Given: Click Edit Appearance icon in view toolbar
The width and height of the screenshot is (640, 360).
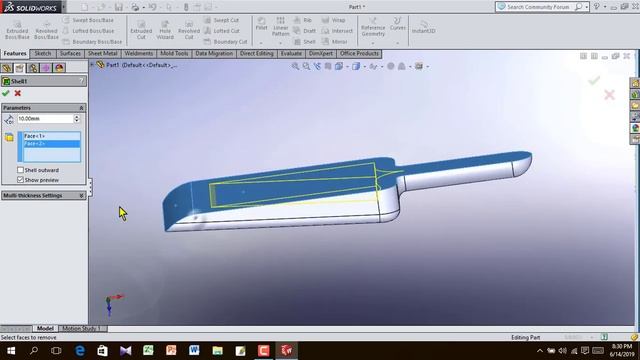Looking at the screenshot, I should (x=391, y=66).
